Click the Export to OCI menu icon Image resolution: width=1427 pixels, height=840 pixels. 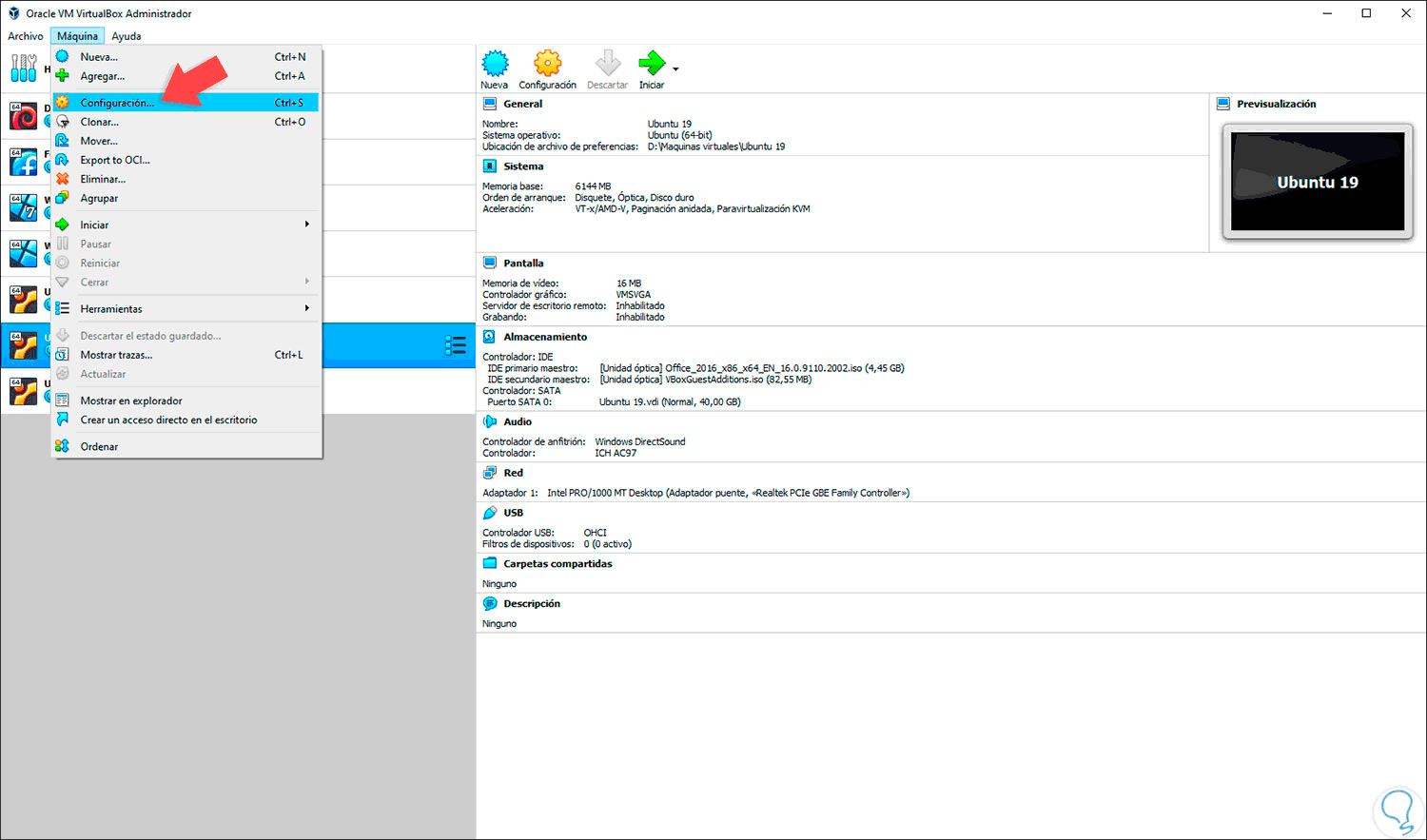(63, 160)
